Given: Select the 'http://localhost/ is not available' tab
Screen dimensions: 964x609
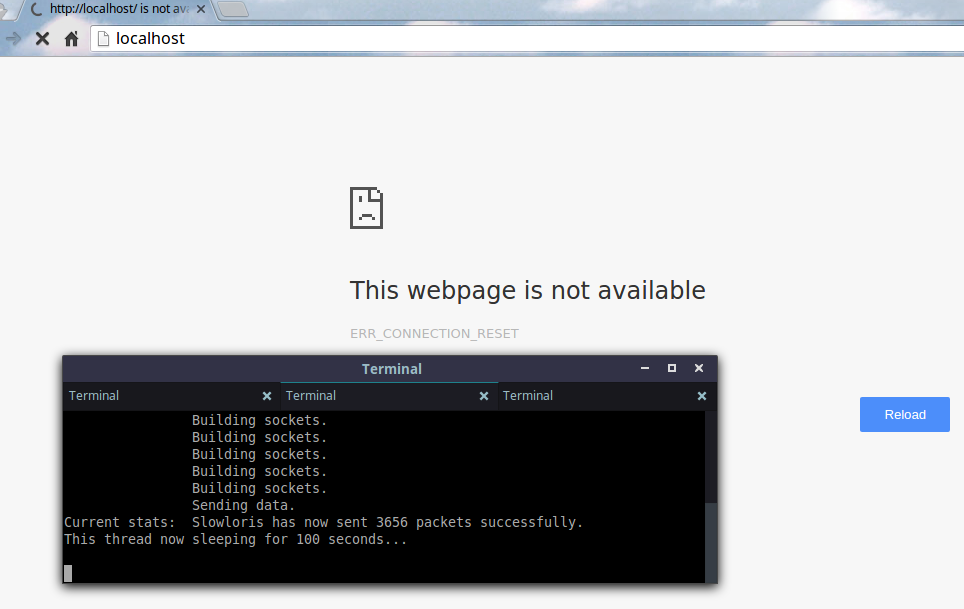Looking at the screenshot, I should pos(118,9).
